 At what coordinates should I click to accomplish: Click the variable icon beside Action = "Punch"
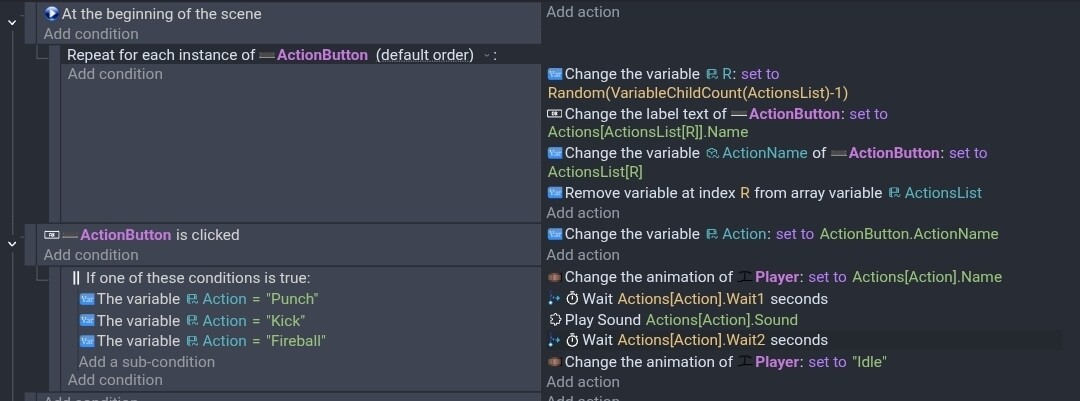87,299
